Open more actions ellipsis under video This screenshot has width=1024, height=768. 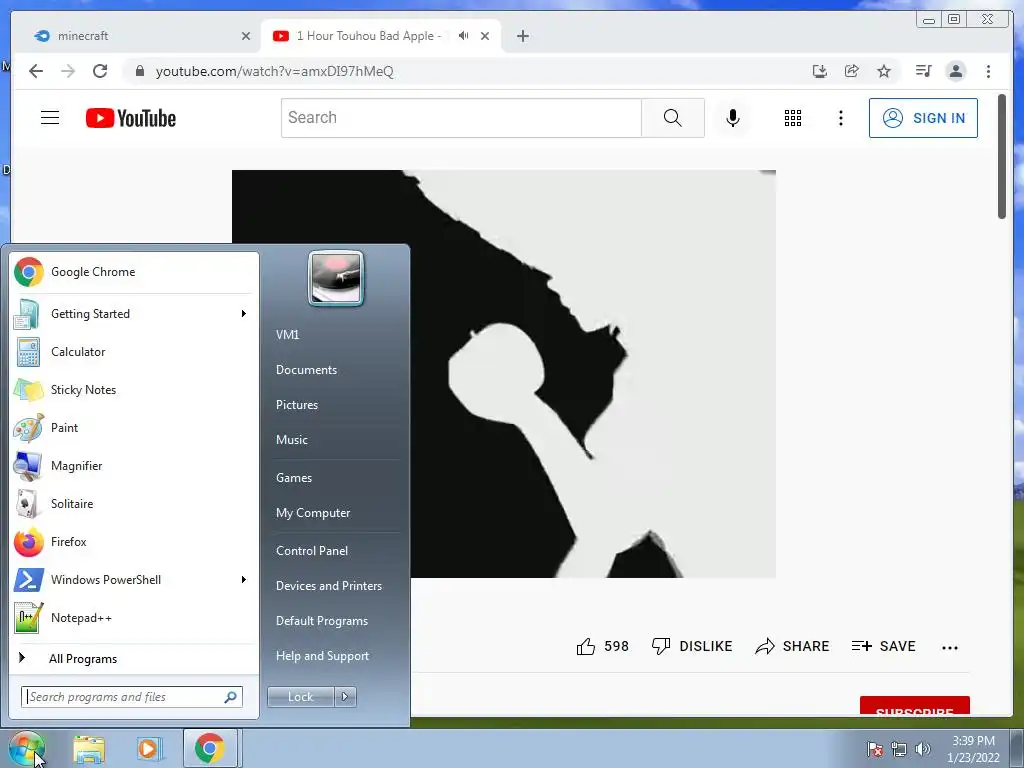point(950,648)
